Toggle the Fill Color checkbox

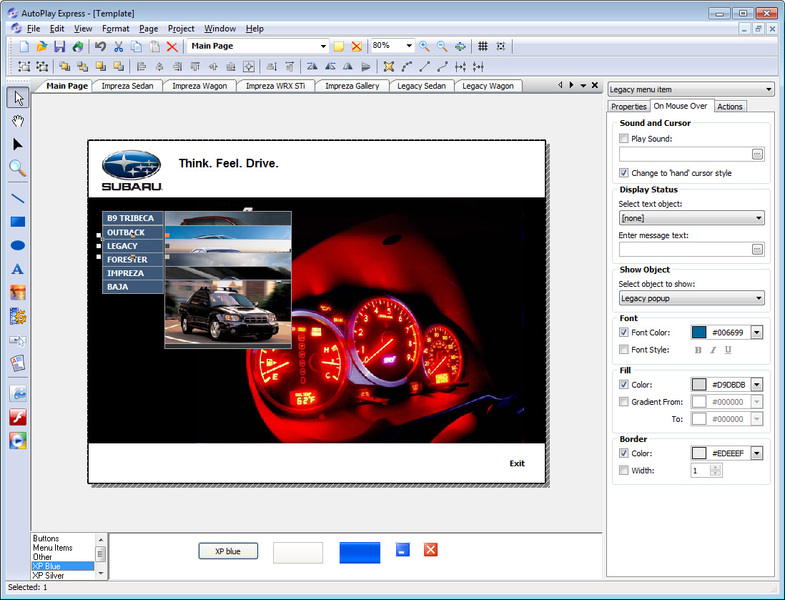coord(623,384)
